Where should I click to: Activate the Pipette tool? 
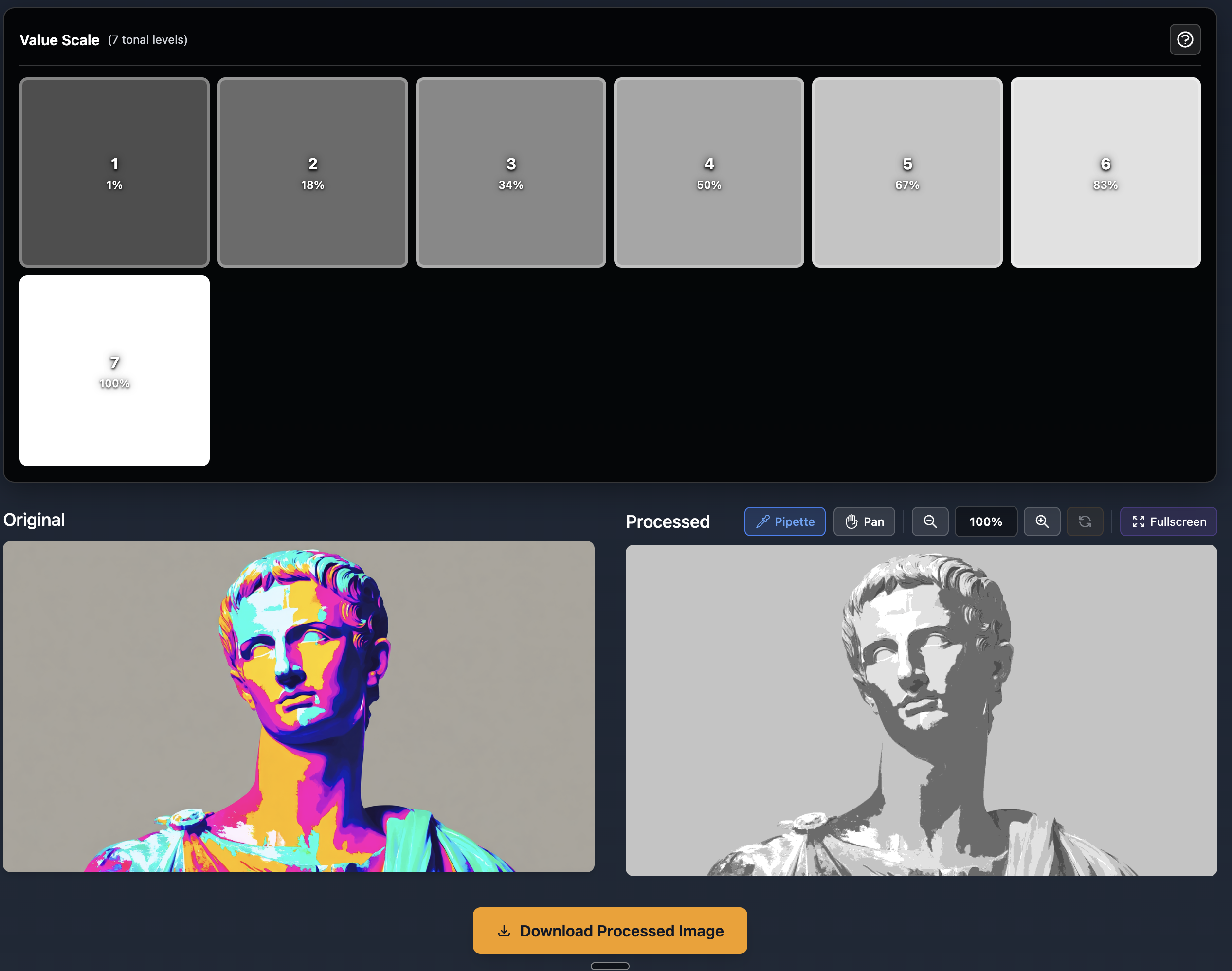point(784,521)
